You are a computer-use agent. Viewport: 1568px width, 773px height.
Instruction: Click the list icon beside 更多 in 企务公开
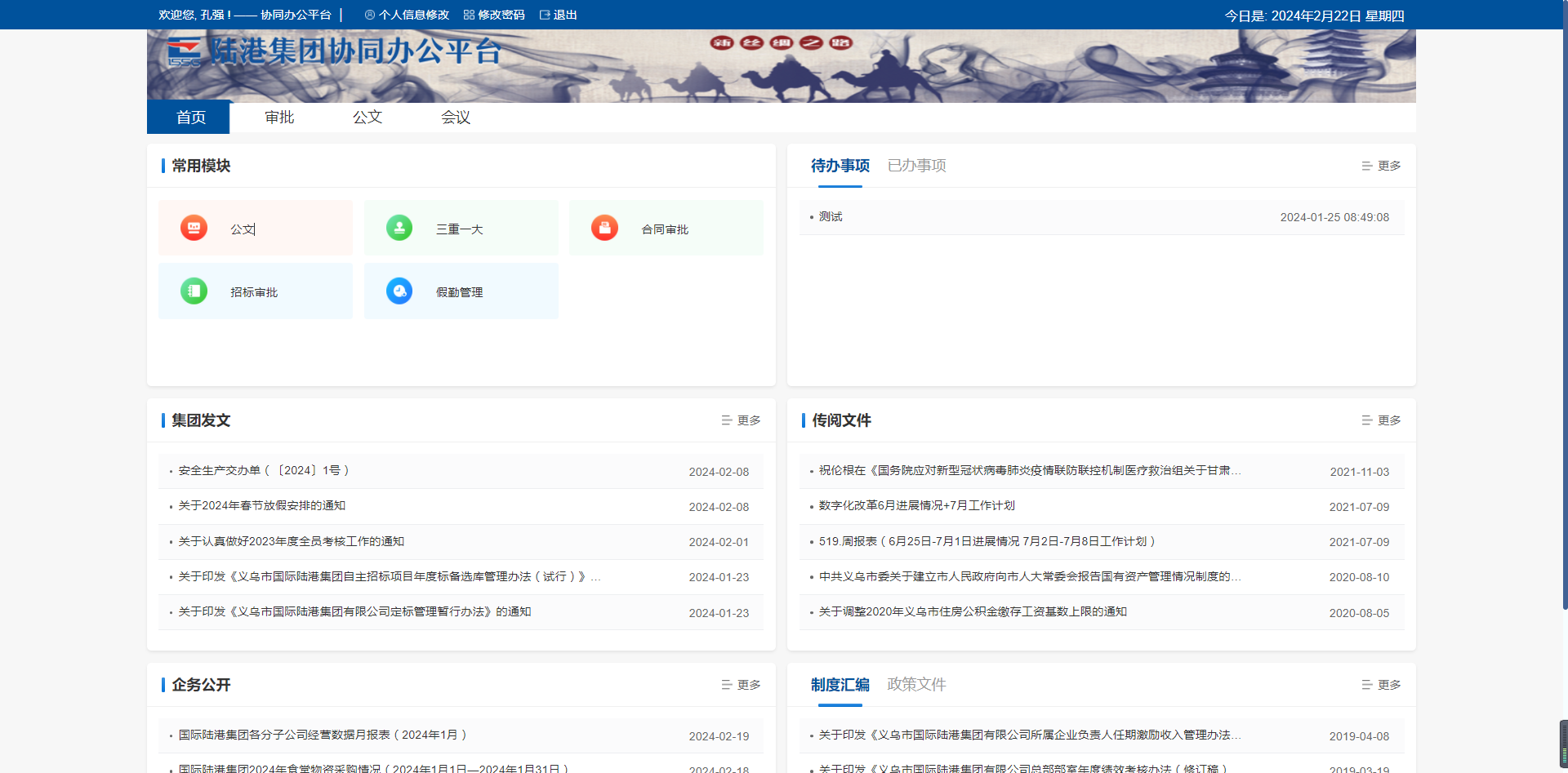click(726, 685)
